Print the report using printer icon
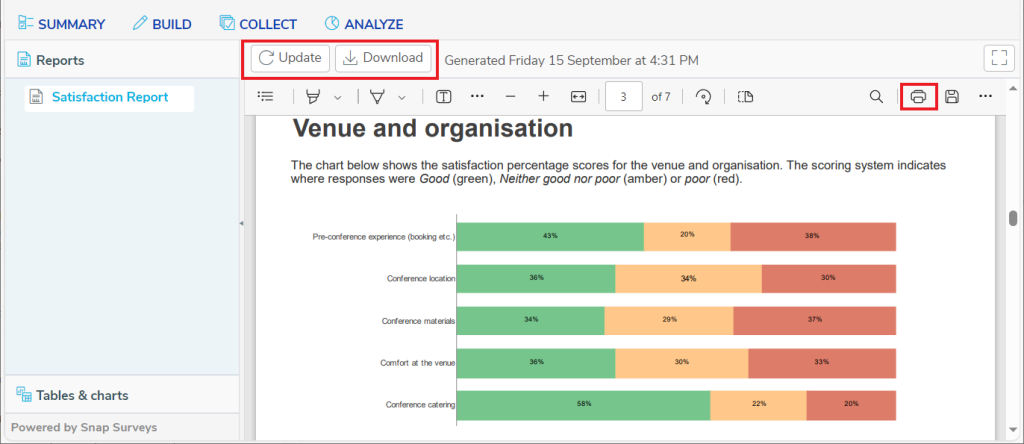1024x444 pixels. (x=918, y=97)
